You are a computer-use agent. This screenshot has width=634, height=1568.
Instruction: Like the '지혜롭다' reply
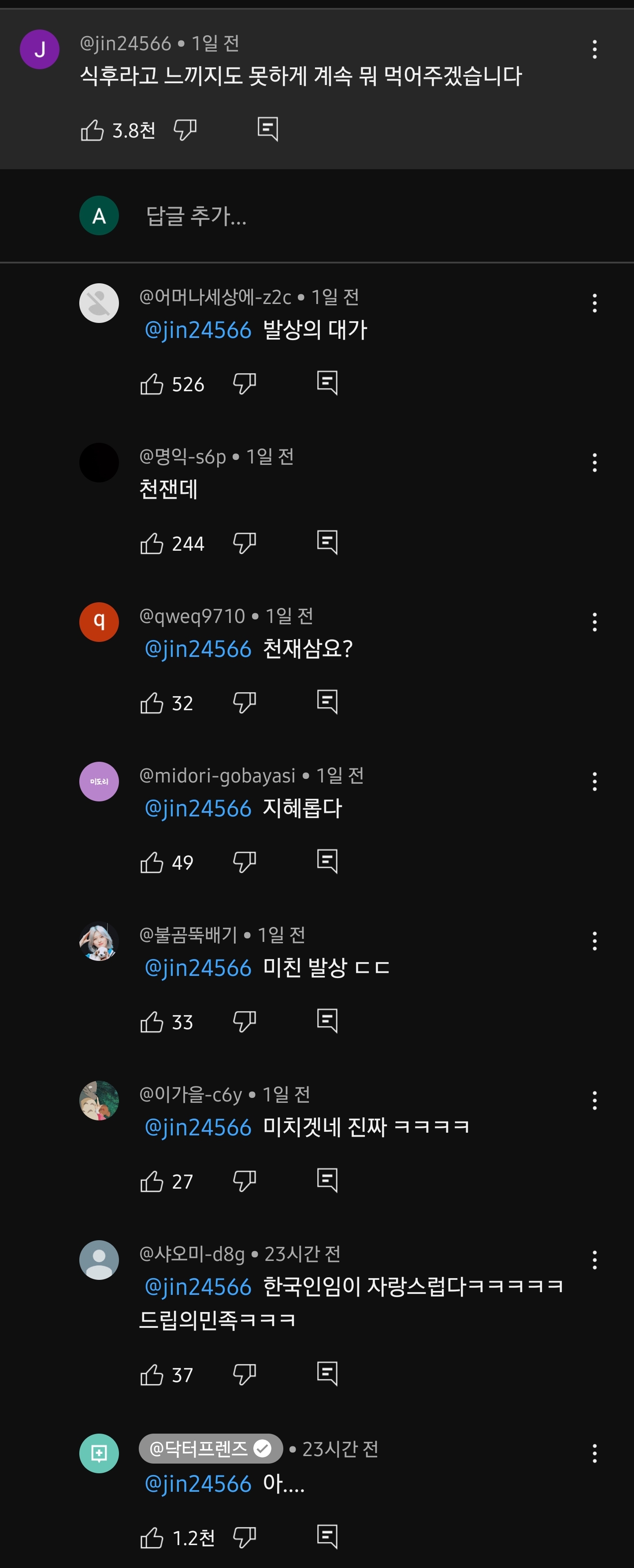coord(152,862)
